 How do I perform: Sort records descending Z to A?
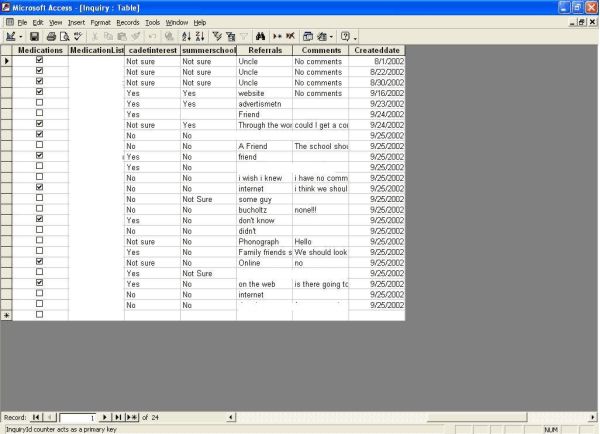[x=200, y=36]
